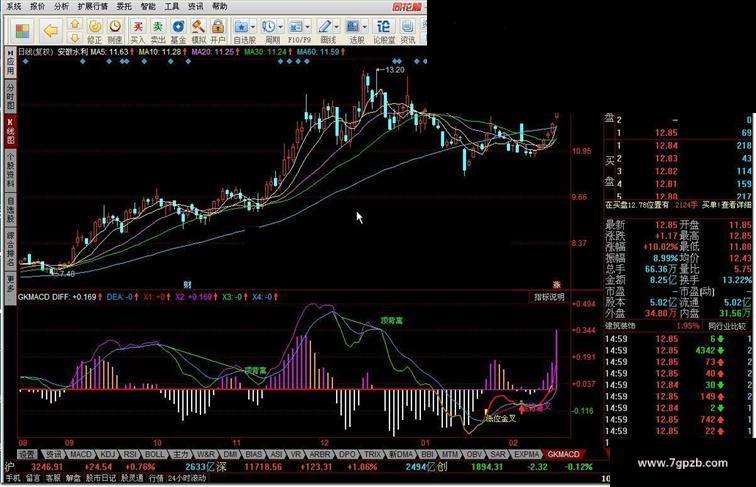
Task: Click the 同行业比较 industry comparison link
Action: pos(727,326)
